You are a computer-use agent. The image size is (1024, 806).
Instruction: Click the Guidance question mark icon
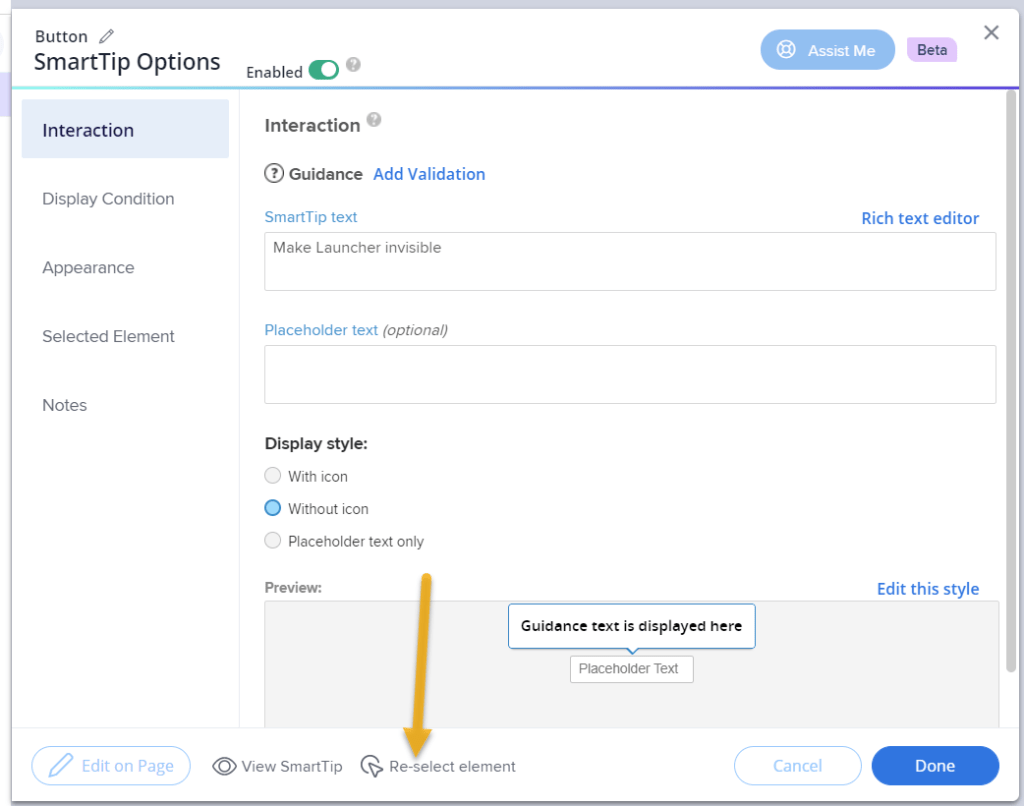click(274, 174)
